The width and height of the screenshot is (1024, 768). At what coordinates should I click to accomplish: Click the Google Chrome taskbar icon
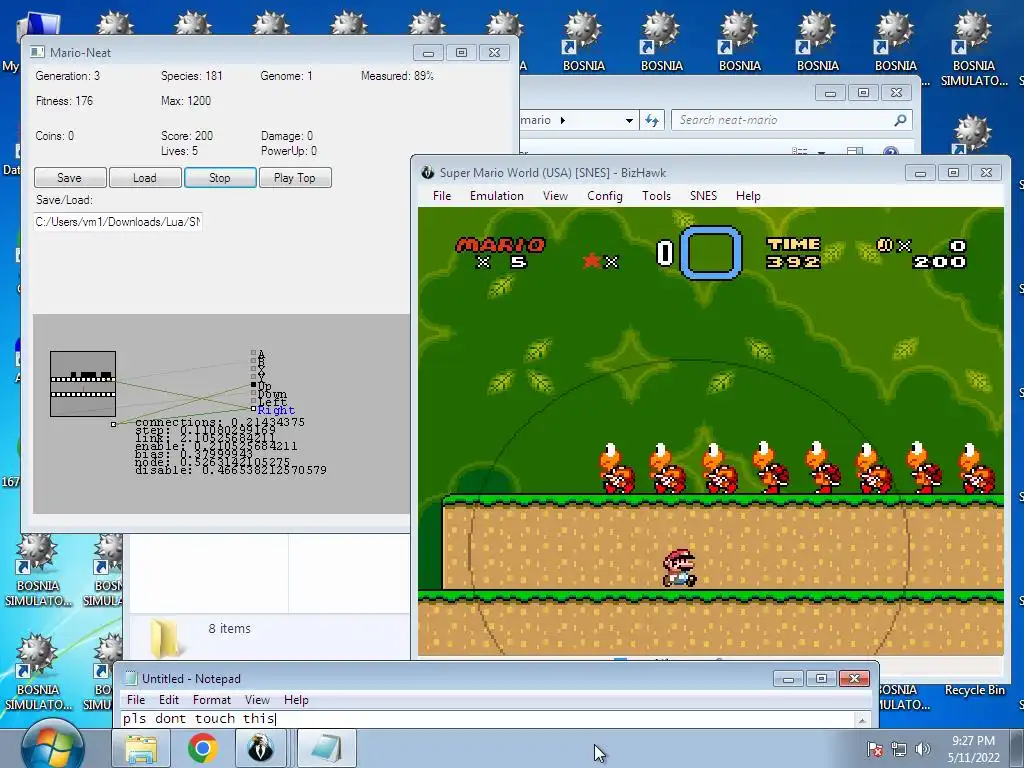pyautogui.click(x=202, y=748)
